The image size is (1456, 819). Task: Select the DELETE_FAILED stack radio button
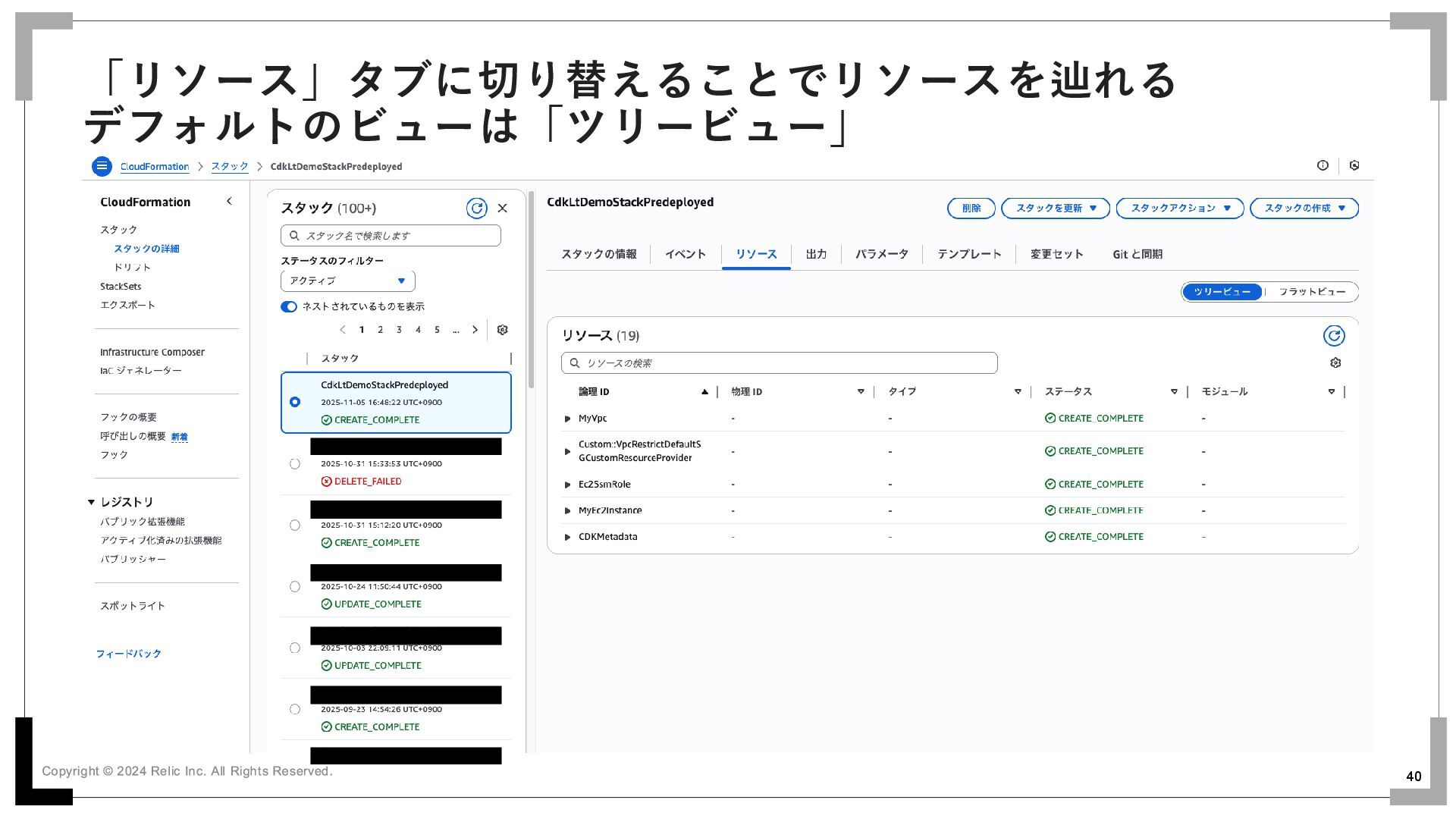tap(295, 464)
